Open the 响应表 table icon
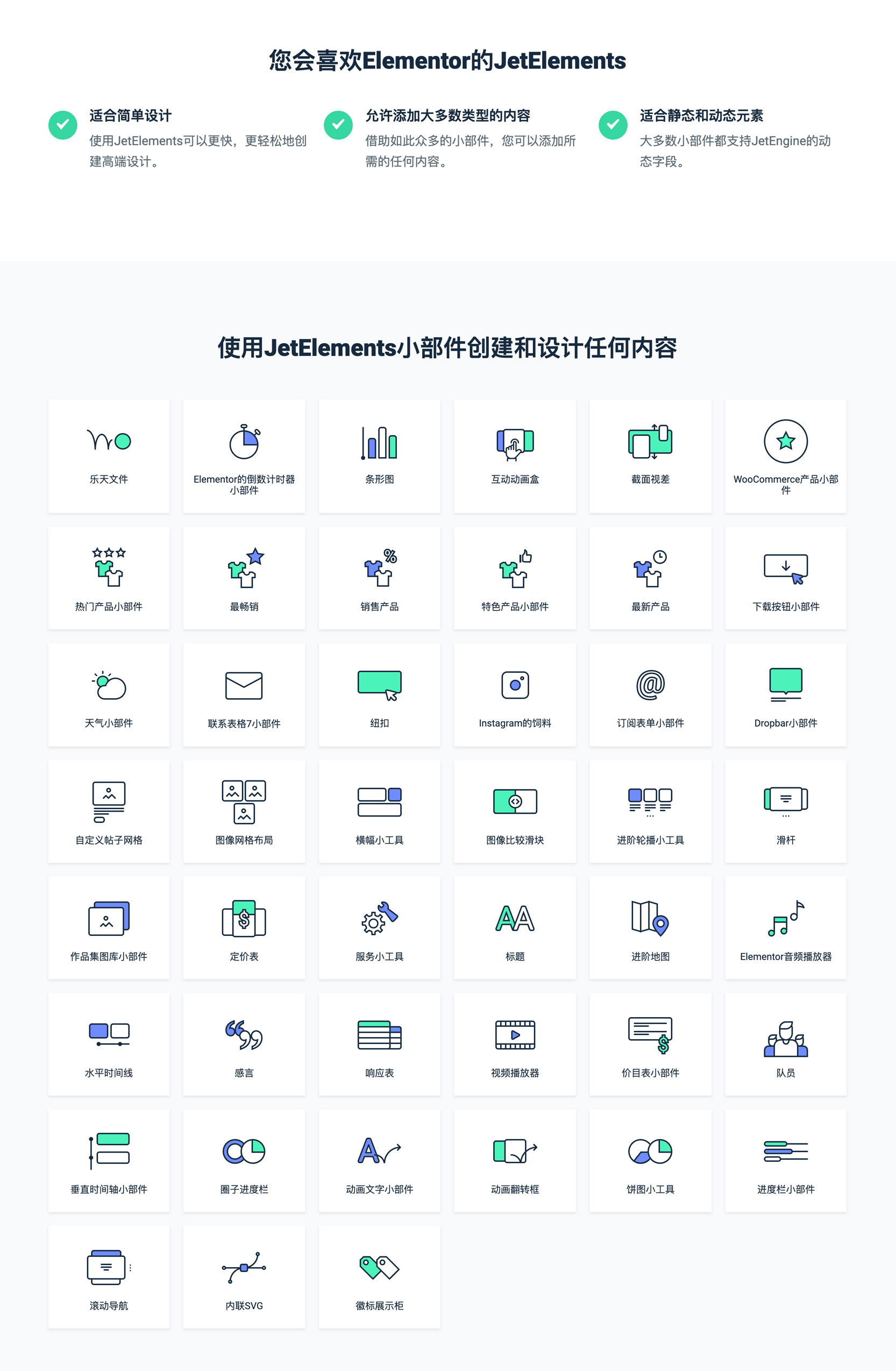This screenshot has height=1371, width=896. pos(380,1035)
